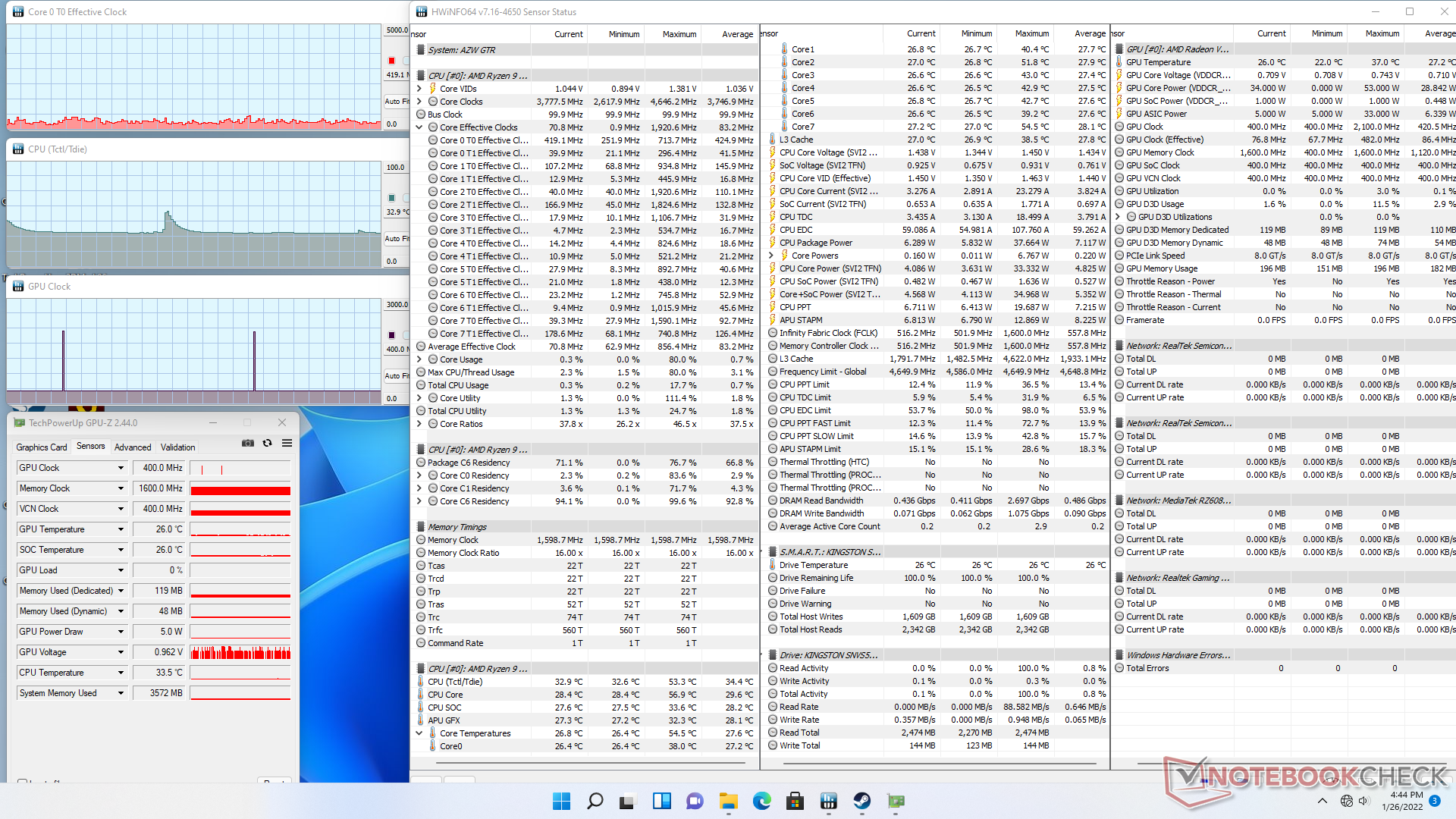Click the 5000.0 max value field in the Core 0 graph
1456x819 pixels.
(x=396, y=30)
